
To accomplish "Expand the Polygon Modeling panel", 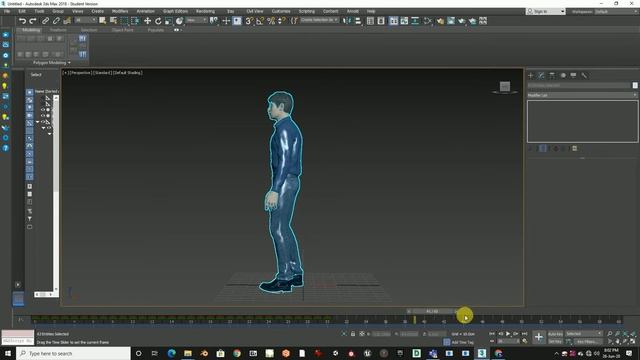I will click(51, 63).
